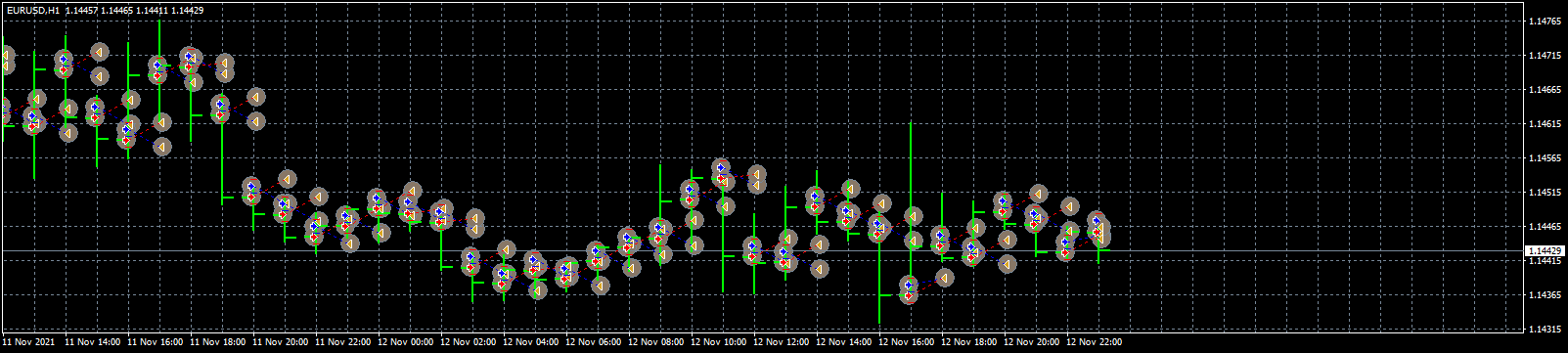Screen dimensions: 1568x353
Task: Click the 12 Nov 18:00 time label
Action: click(x=969, y=343)
